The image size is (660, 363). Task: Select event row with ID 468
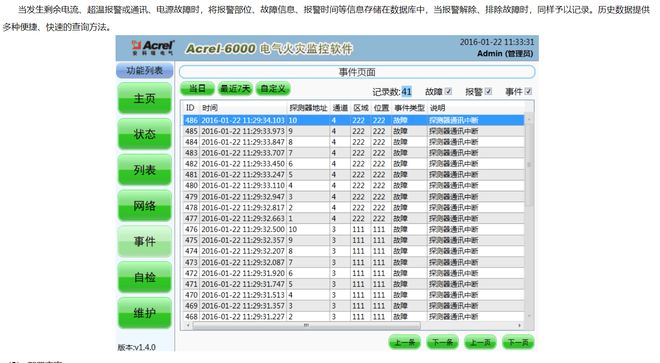click(354, 317)
